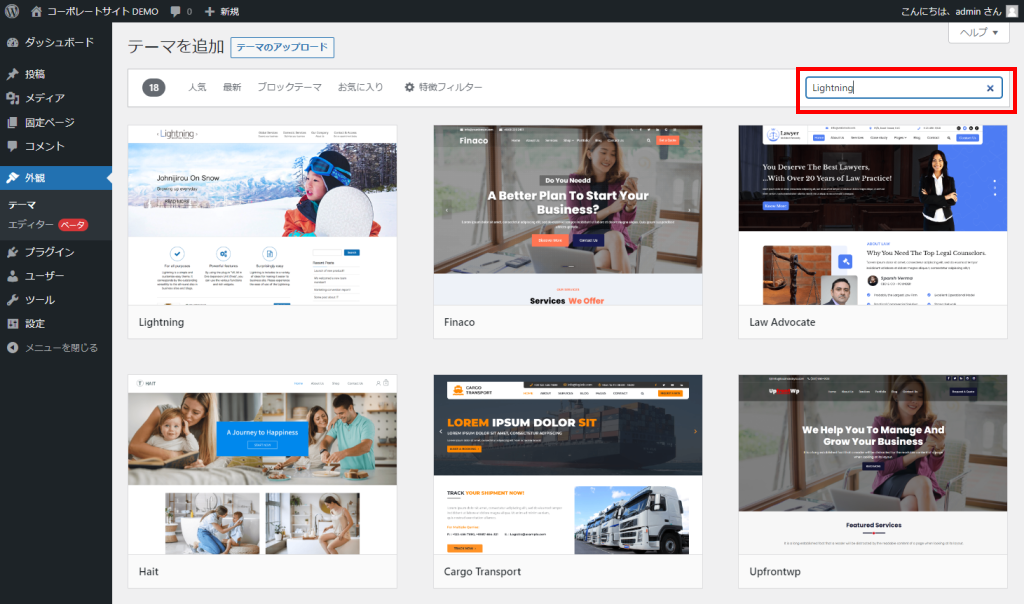Click the ダッシュボード dashboard icon in sidebar

point(12,43)
